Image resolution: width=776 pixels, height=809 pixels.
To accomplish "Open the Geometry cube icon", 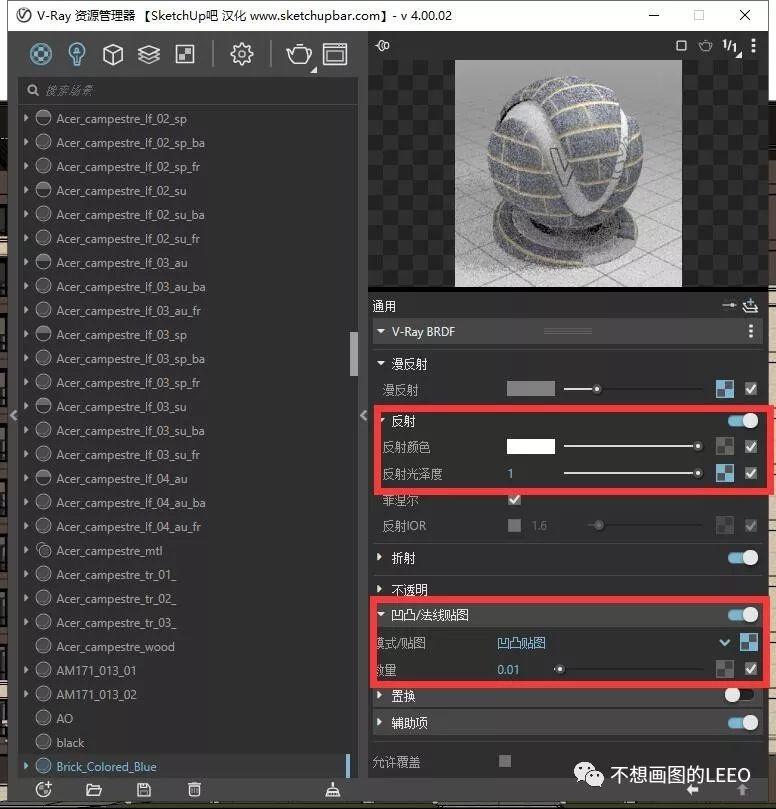I will pyautogui.click(x=113, y=54).
